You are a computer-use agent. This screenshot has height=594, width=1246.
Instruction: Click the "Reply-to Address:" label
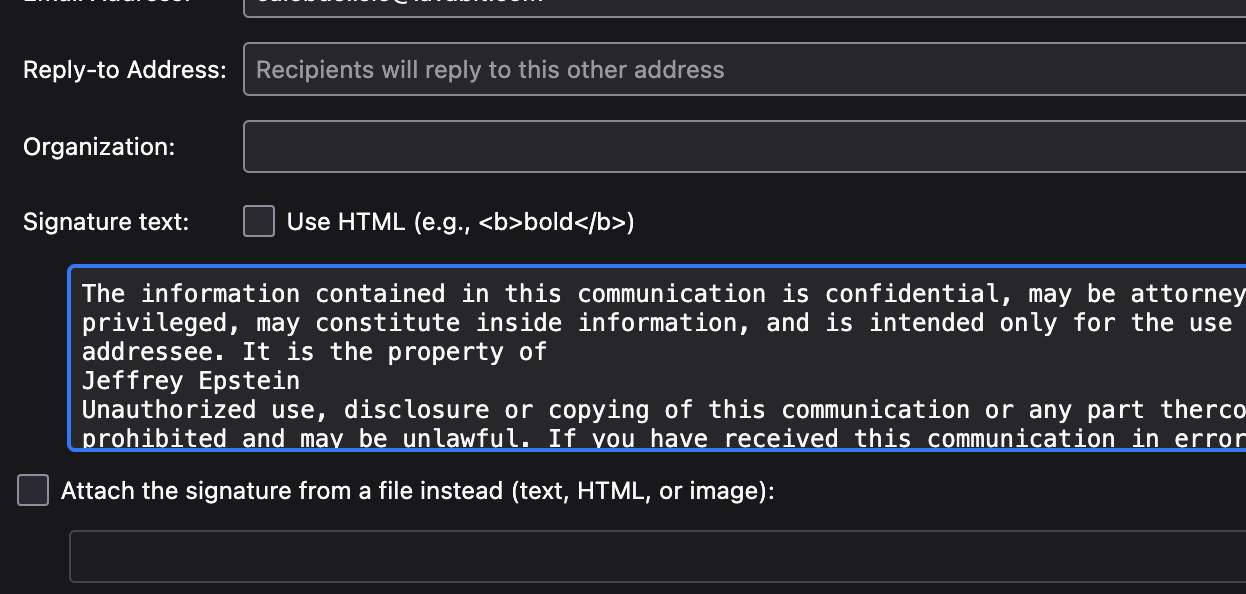125,70
